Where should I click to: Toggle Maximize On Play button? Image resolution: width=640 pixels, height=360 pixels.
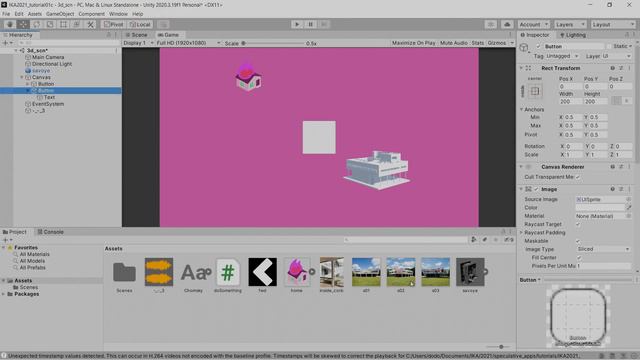coord(413,43)
